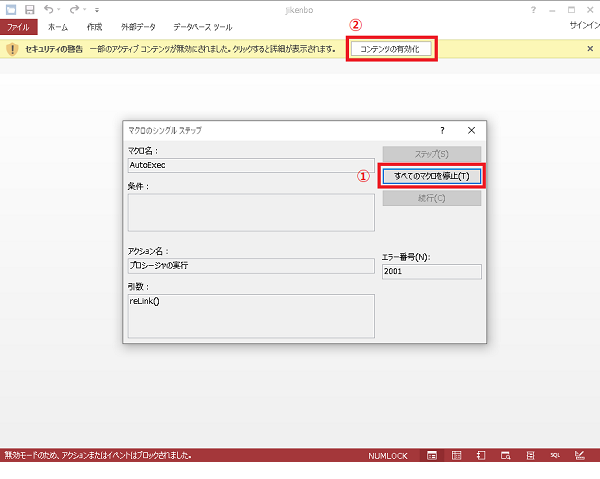600x479 pixels.
Task: Click the エラー番号 field showing 2001
Action: click(x=431, y=271)
